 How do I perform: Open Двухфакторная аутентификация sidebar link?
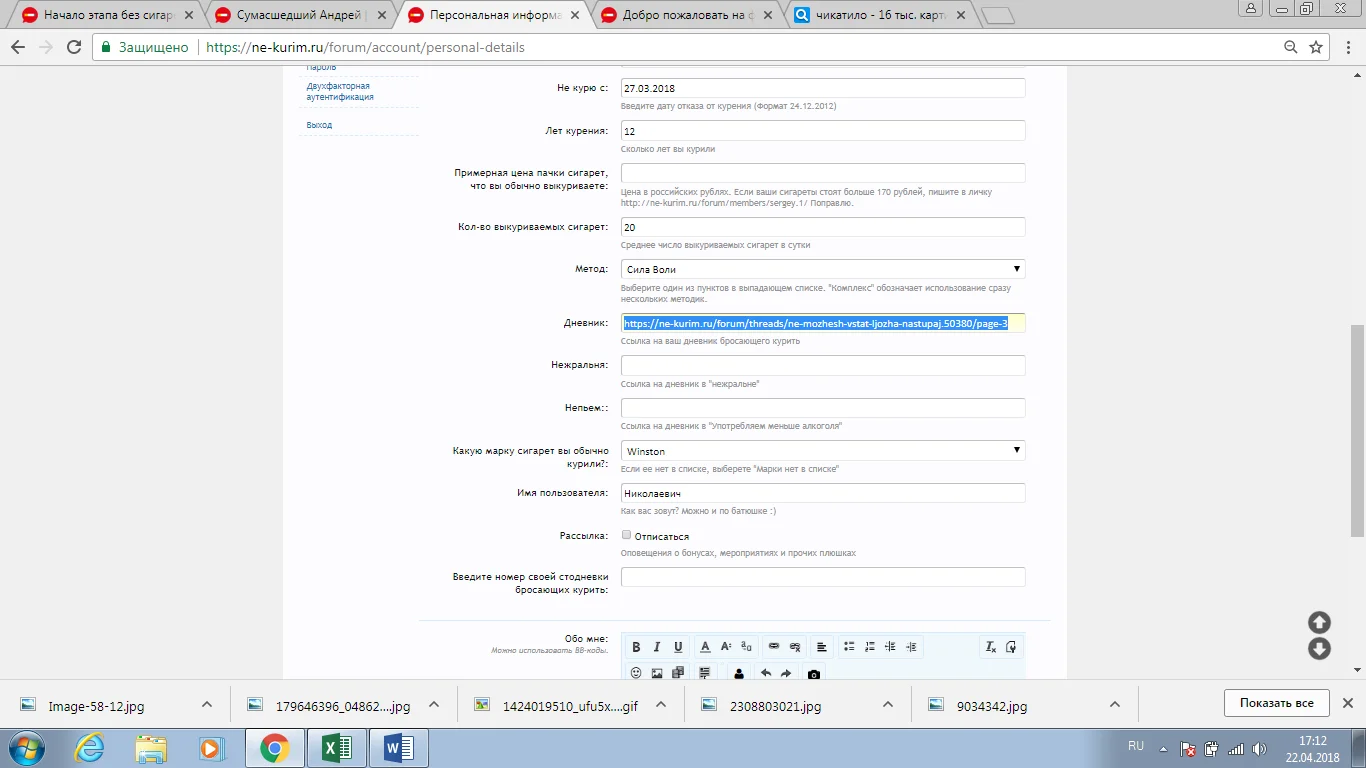pyautogui.click(x=340, y=92)
